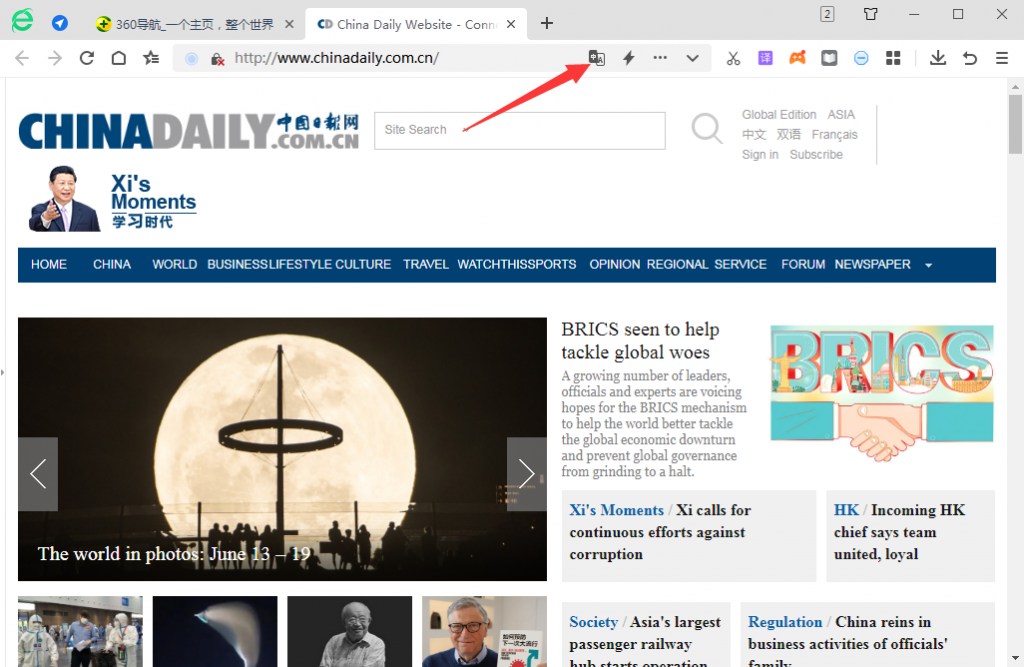The width and height of the screenshot is (1024, 667).
Task: Select TRAVEL in navigation bar
Action: tap(426, 265)
